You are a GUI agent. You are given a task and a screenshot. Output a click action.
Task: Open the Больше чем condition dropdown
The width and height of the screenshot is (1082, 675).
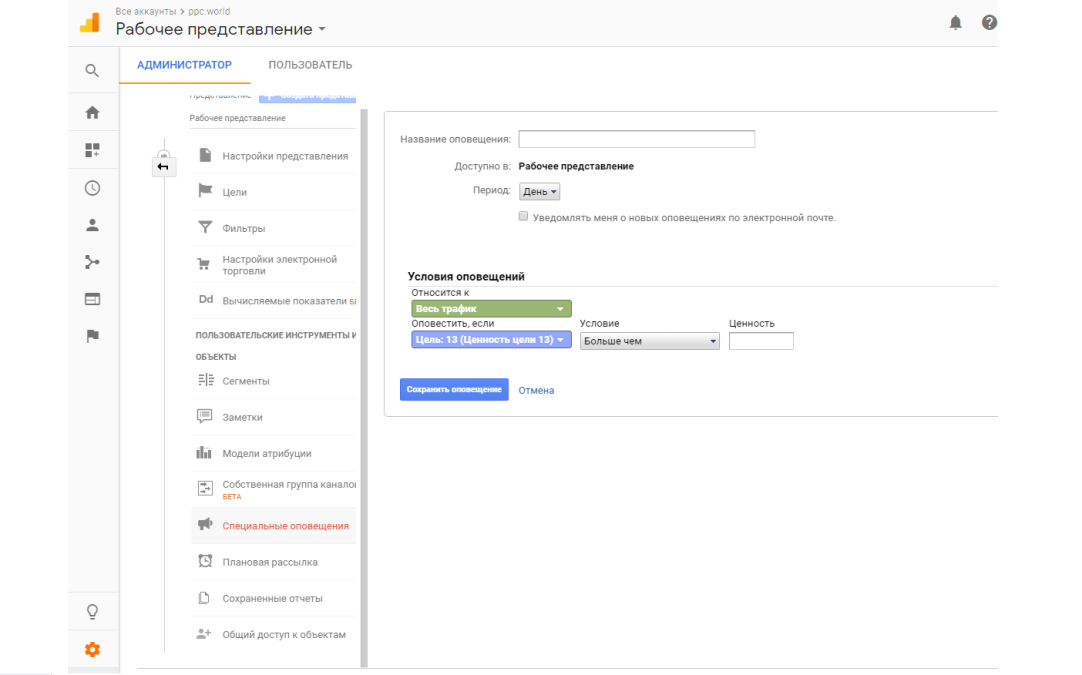click(x=649, y=341)
